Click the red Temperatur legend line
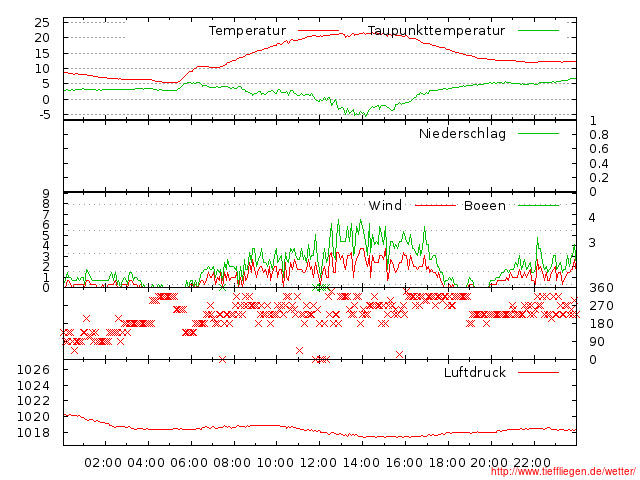This screenshot has height=480, width=640. (319, 31)
